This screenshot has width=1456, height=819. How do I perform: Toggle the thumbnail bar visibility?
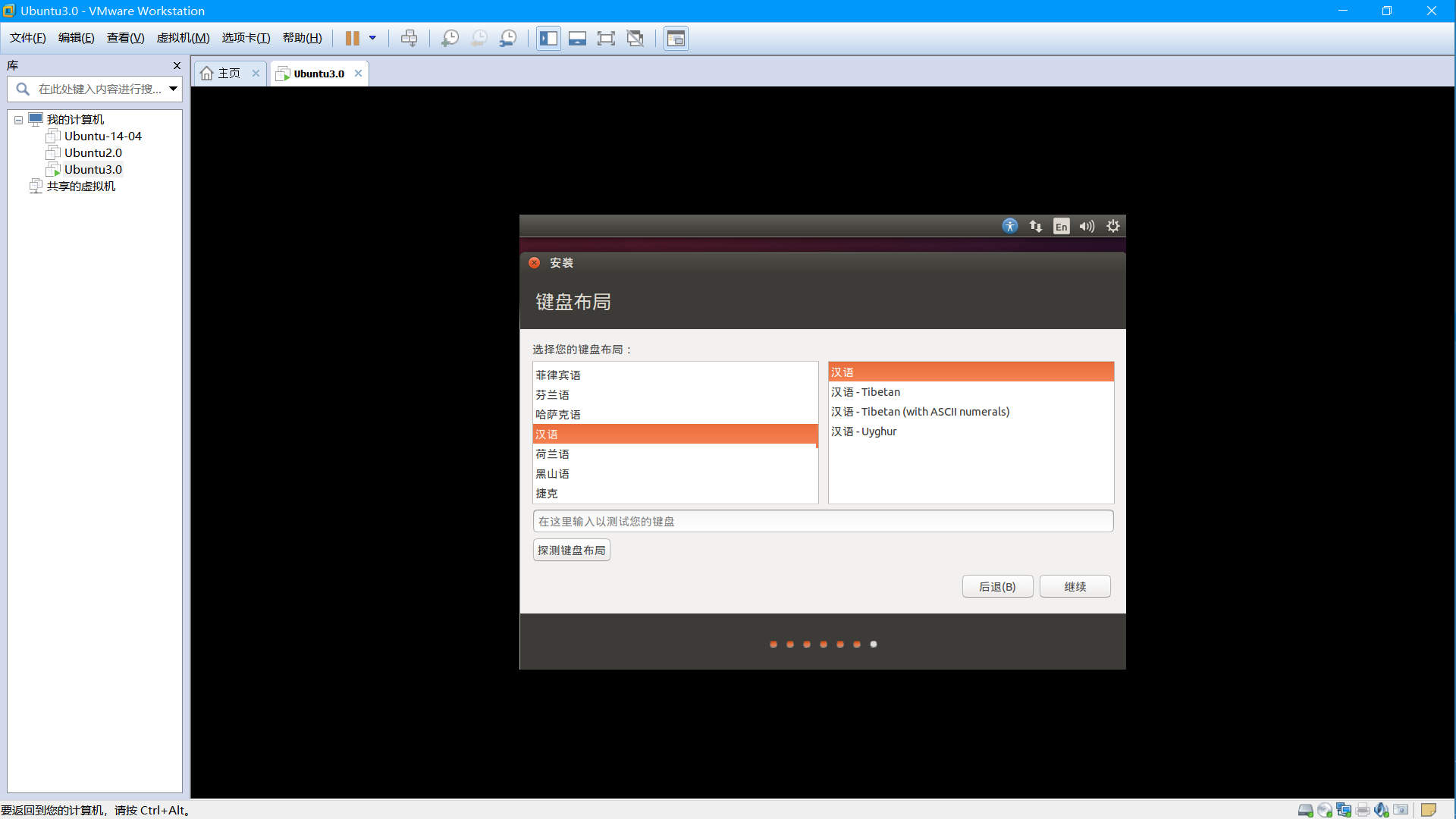pyautogui.click(x=578, y=38)
